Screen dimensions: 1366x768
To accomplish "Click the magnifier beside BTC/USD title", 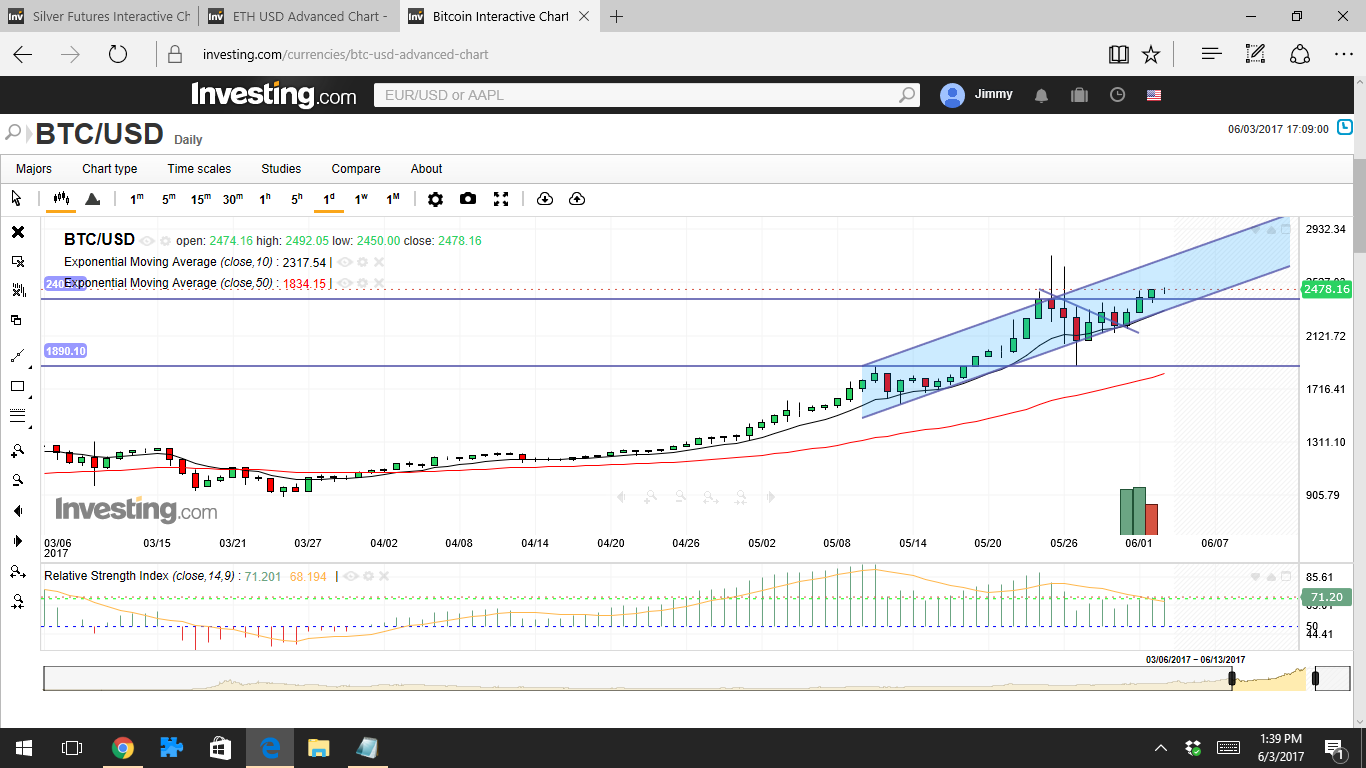I will 14,132.
